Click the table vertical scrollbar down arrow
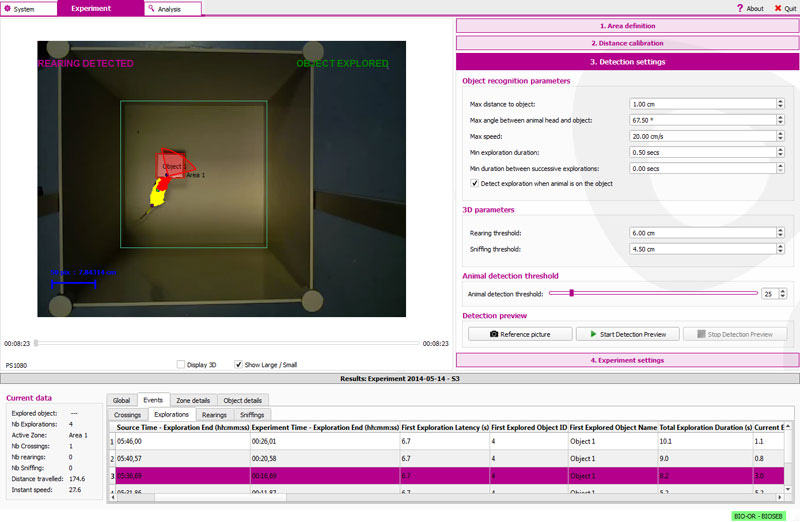The width and height of the screenshot is (800, 522). (788, 489)
